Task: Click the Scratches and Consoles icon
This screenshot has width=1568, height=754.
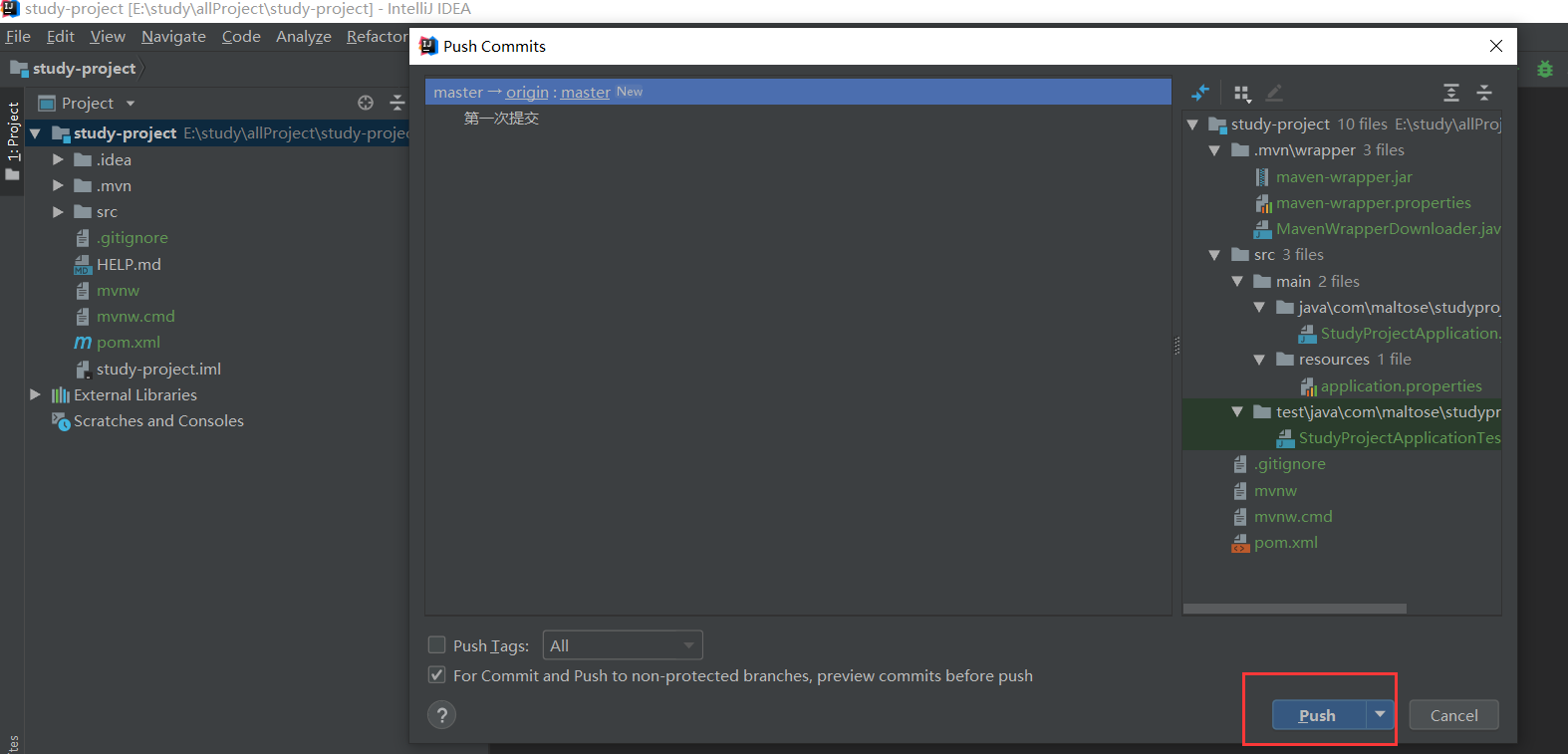Action: tap(61, 421)
